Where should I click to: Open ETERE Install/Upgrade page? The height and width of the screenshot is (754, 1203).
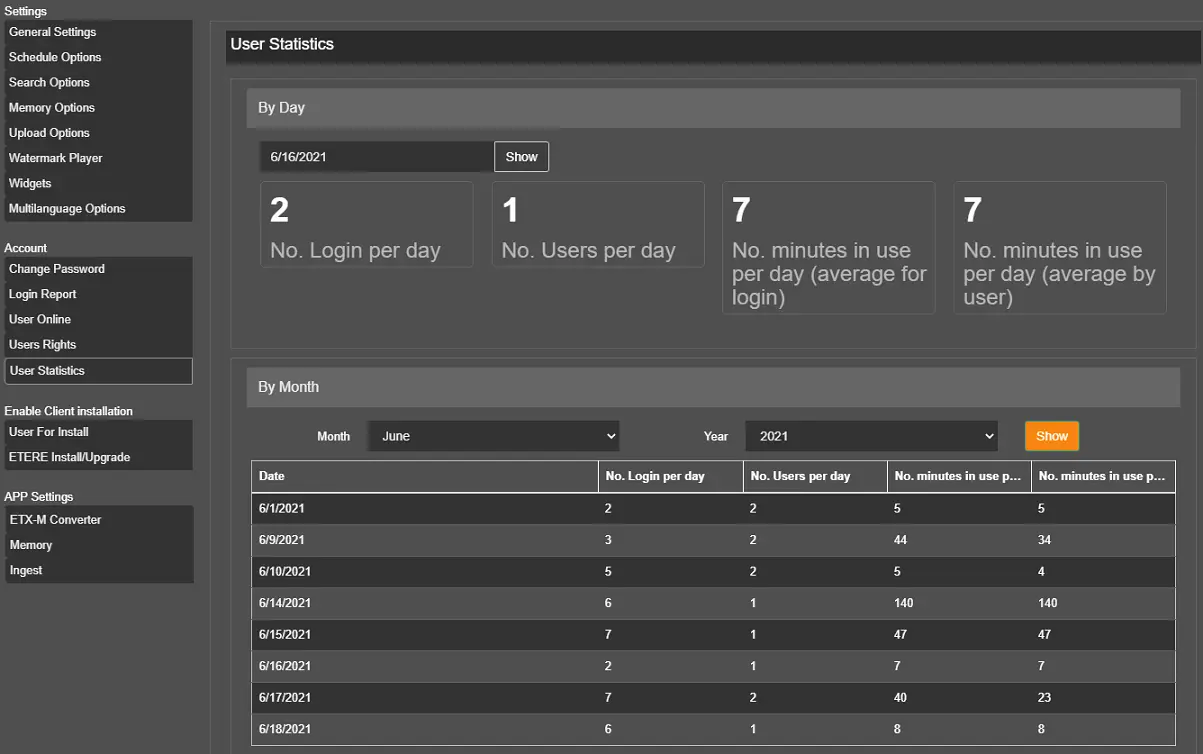(x=70, y=457)
